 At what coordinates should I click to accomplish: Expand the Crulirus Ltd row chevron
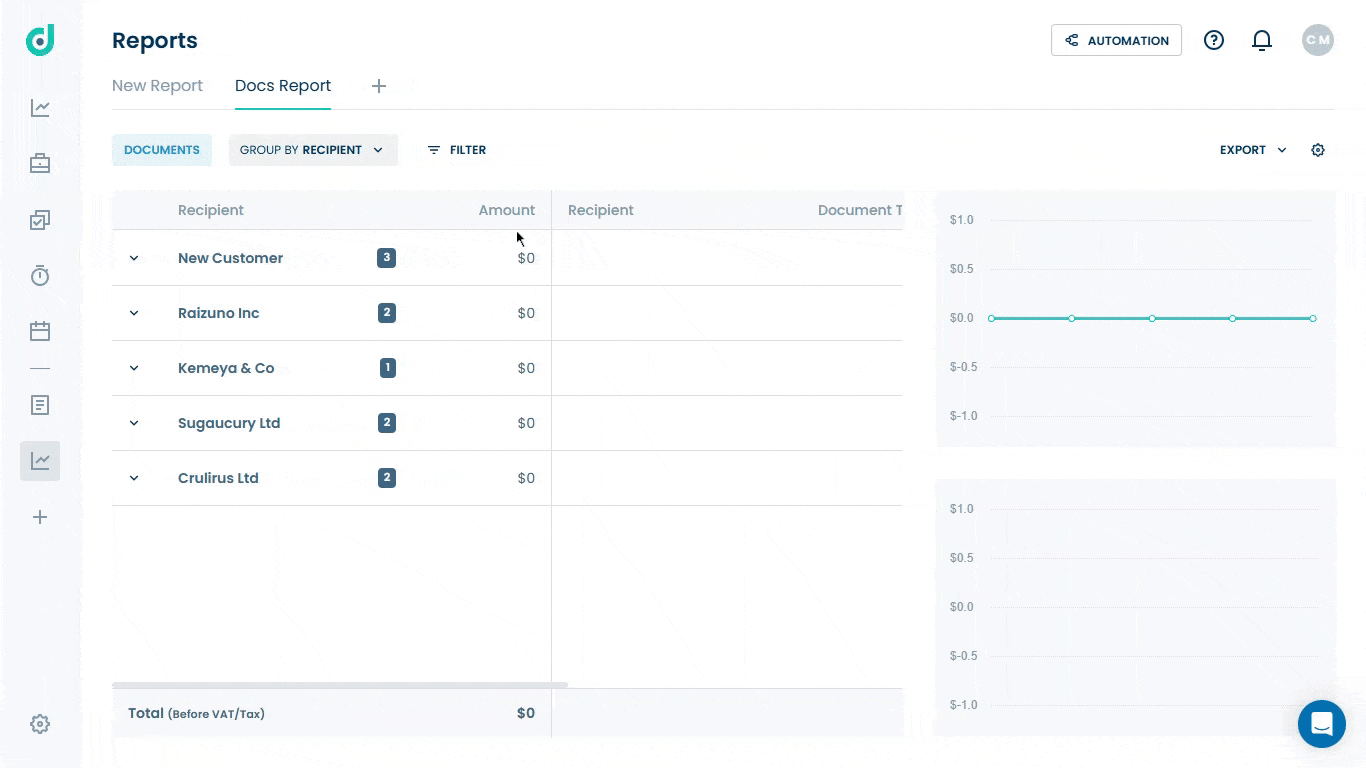pos(134,478)
